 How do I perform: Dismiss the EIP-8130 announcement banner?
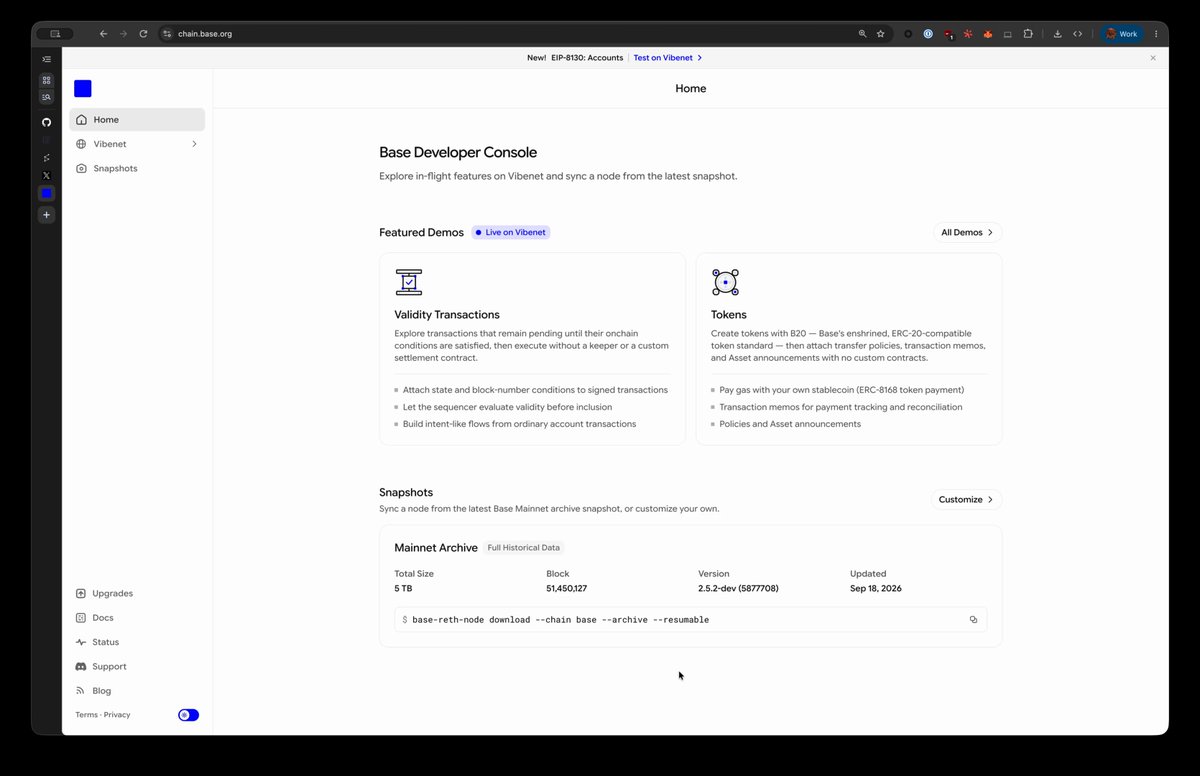(1153, 58)
